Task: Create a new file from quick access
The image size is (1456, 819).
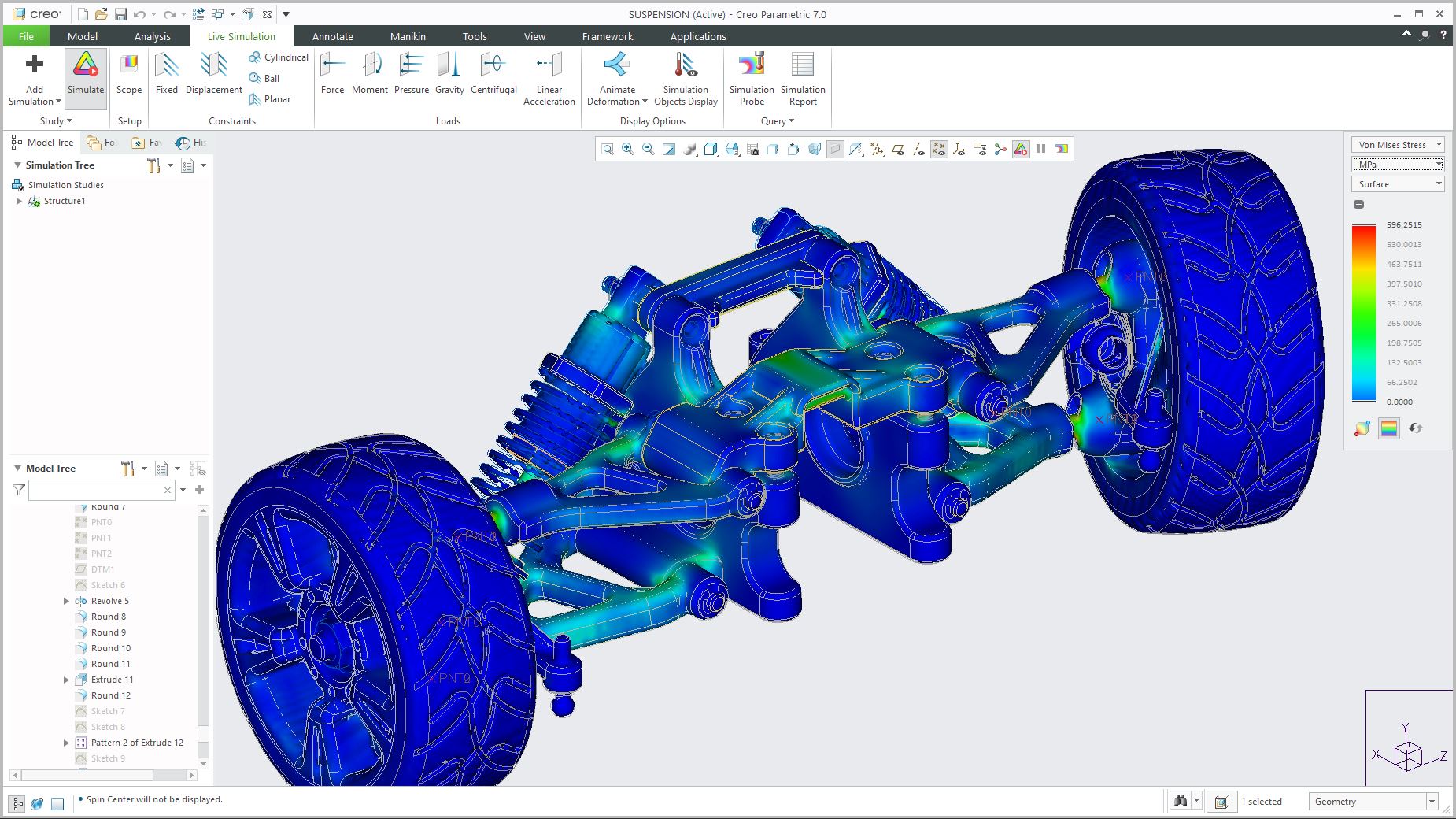Action: pos(83,14)
